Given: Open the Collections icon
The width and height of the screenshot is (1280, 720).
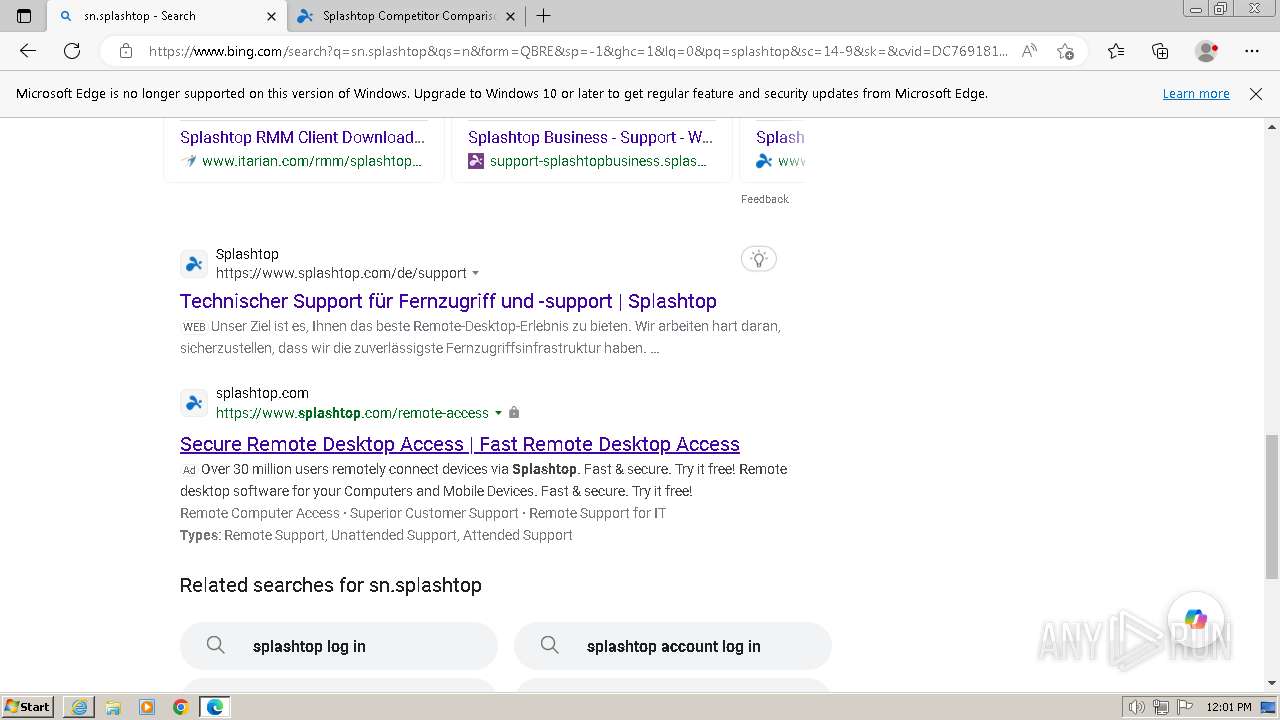Looking at the screenshot, I should [1160, 51].
